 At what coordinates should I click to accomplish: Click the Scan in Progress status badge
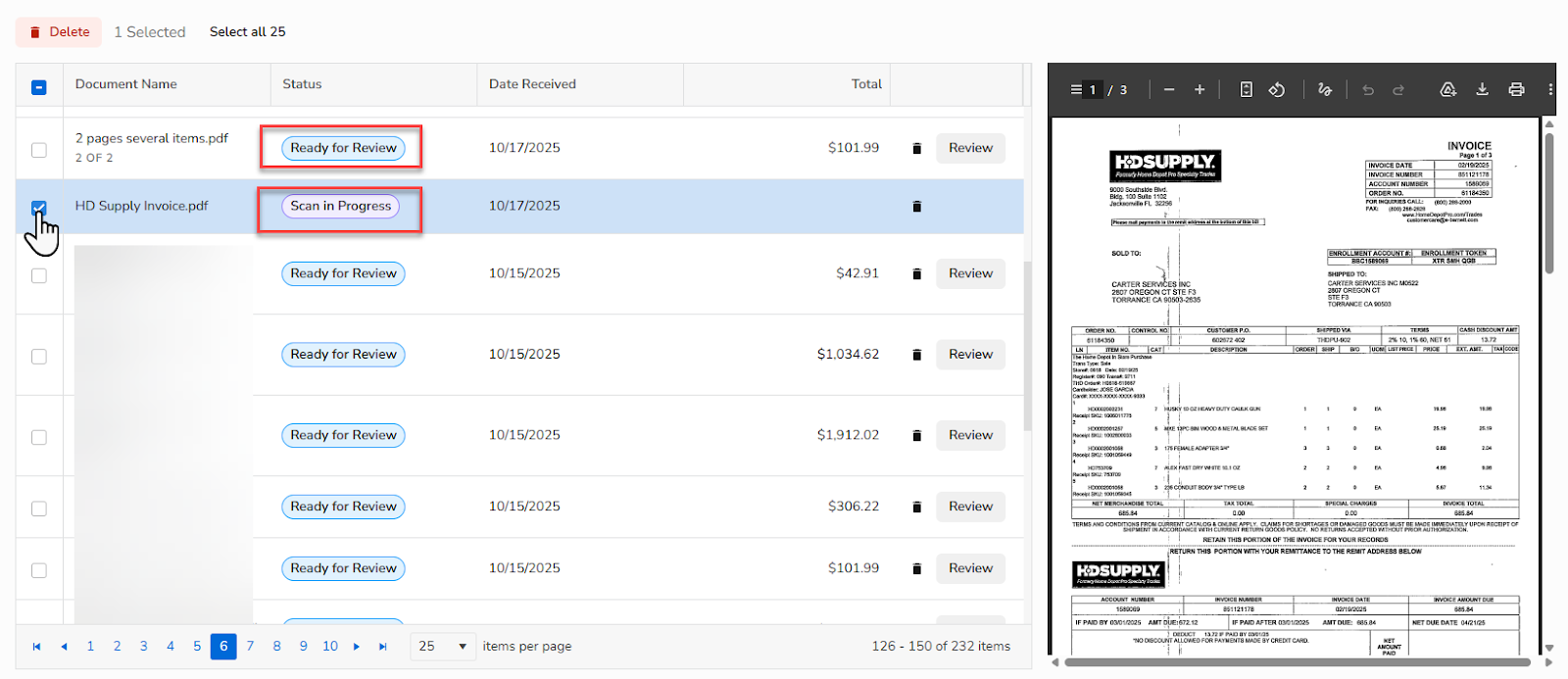pos(341,206)
